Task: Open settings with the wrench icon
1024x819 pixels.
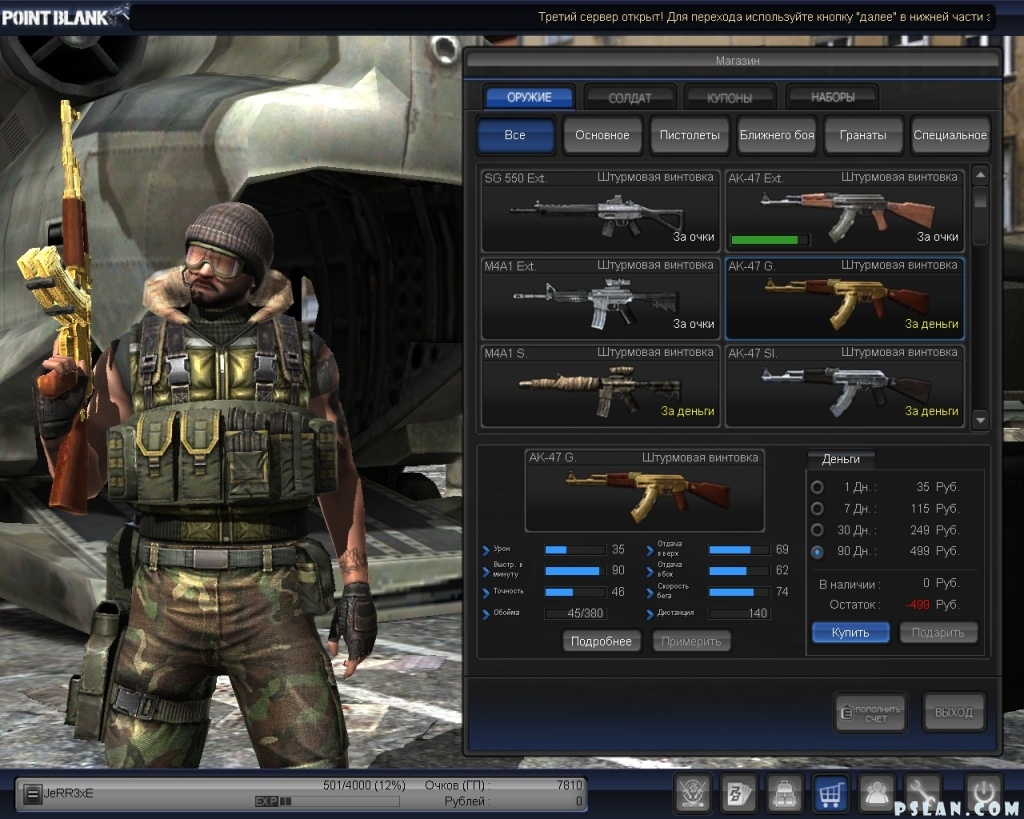Action: coord(923,792)
